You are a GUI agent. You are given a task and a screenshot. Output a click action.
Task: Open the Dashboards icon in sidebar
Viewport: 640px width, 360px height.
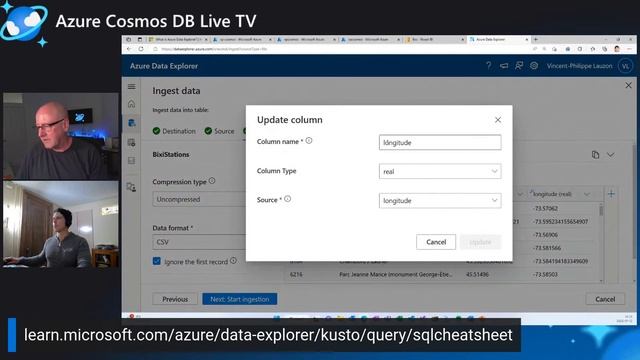[x=131, y=161]
